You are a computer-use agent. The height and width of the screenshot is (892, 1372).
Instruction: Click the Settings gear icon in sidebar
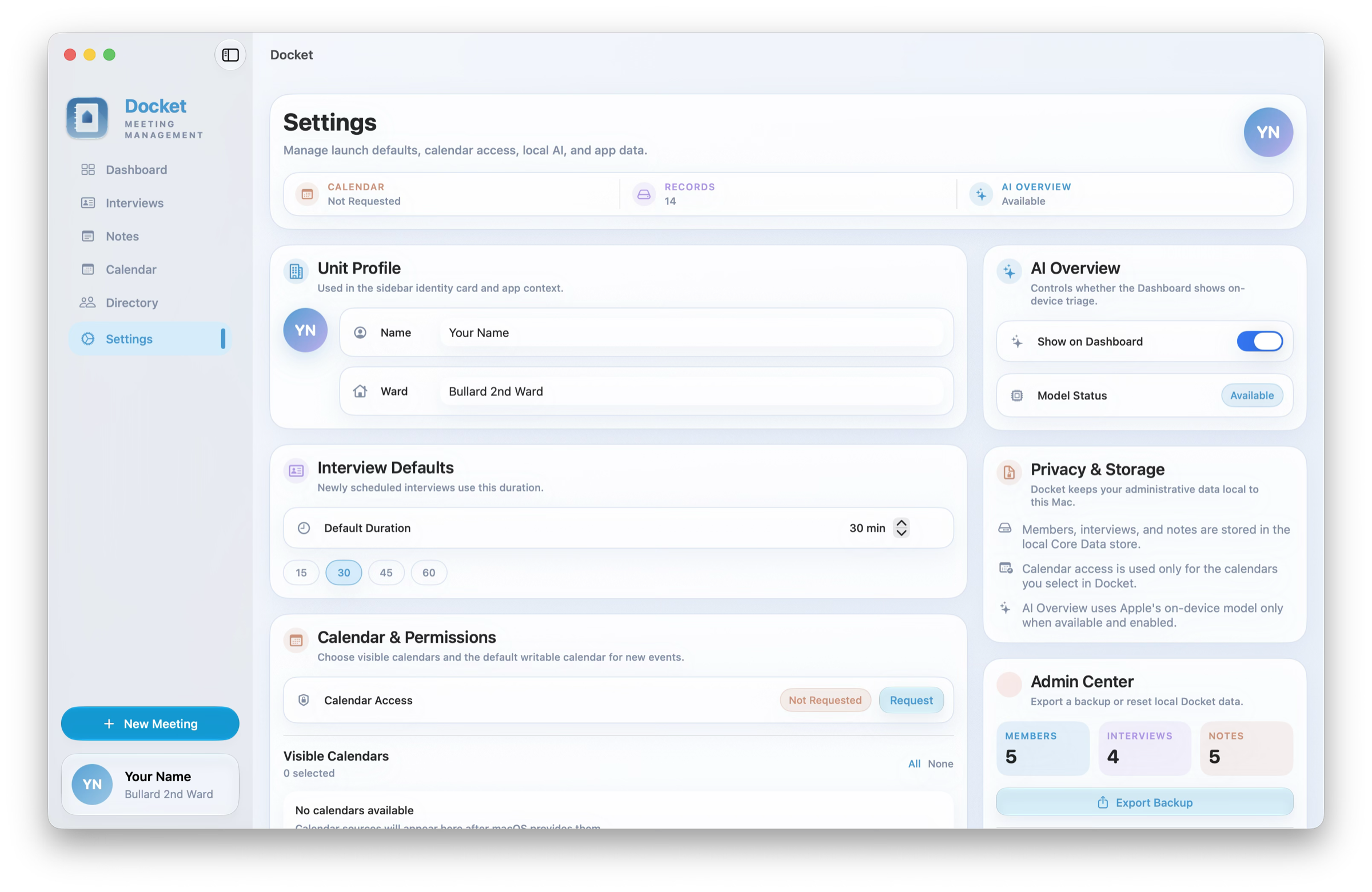[x=87, y=339]
